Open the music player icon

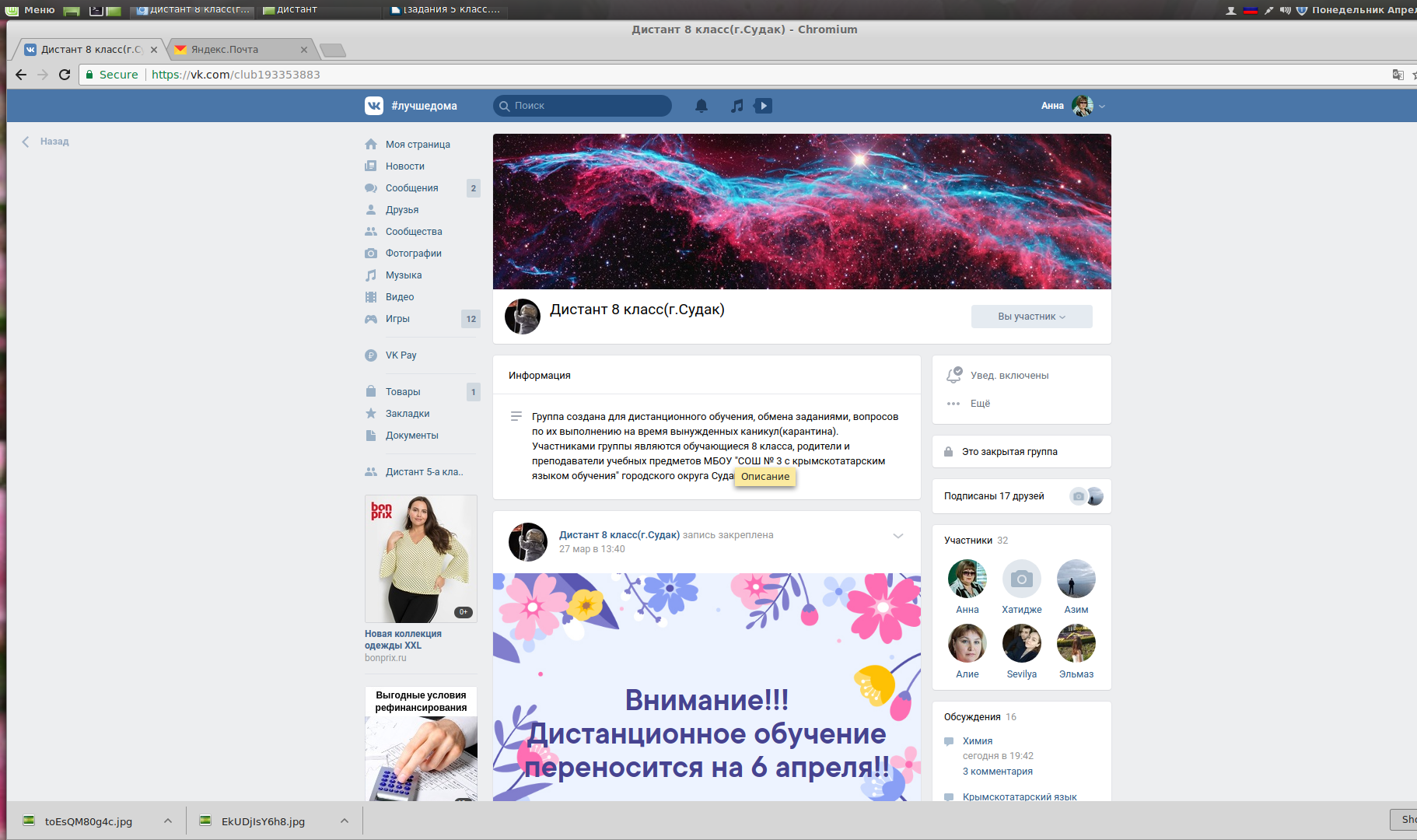[736, 106]
